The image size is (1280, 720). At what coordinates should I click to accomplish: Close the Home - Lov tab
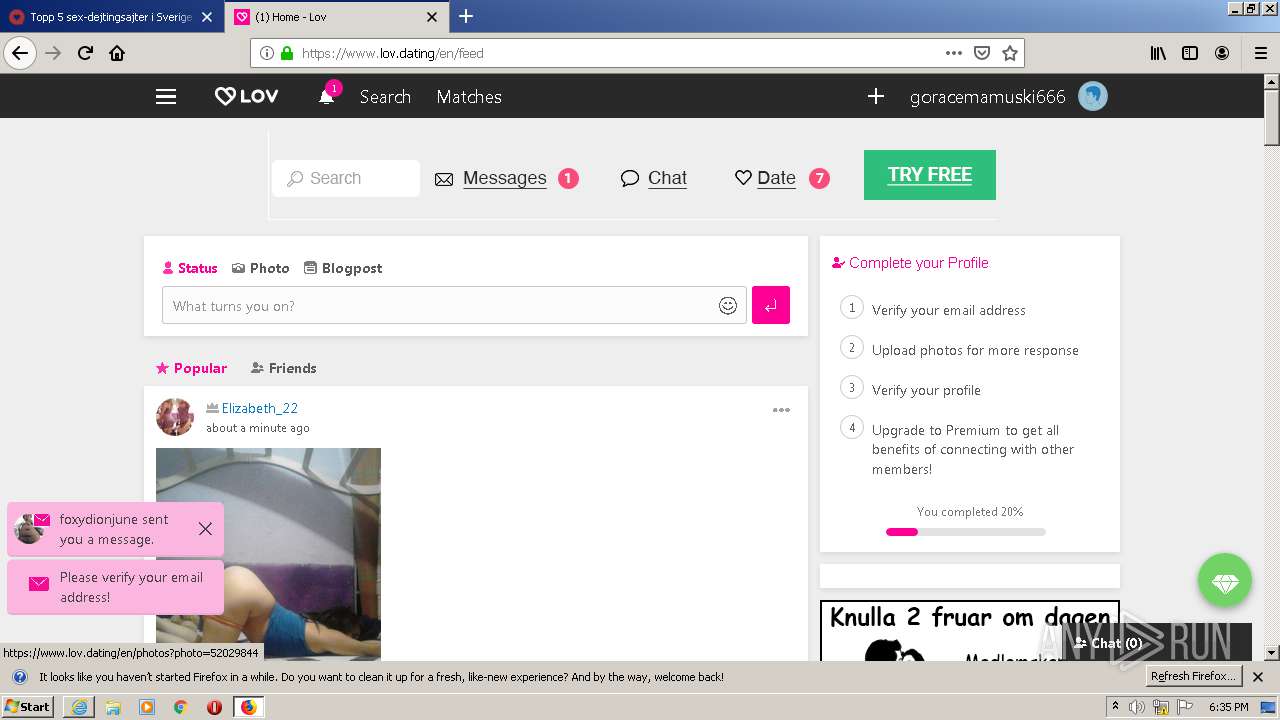pos(432,17)
